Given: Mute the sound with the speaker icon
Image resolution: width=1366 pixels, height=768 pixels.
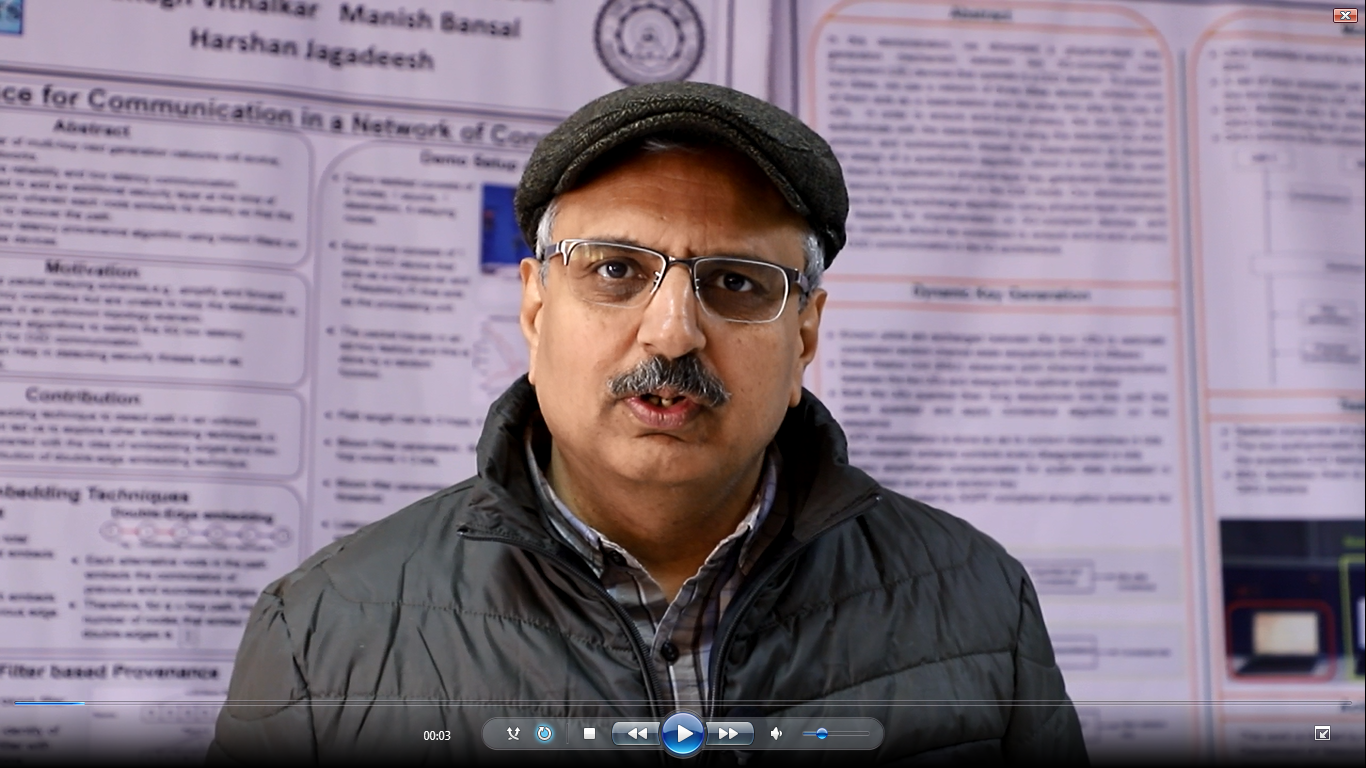Looking at the screenshot, I should click(776, 734).
